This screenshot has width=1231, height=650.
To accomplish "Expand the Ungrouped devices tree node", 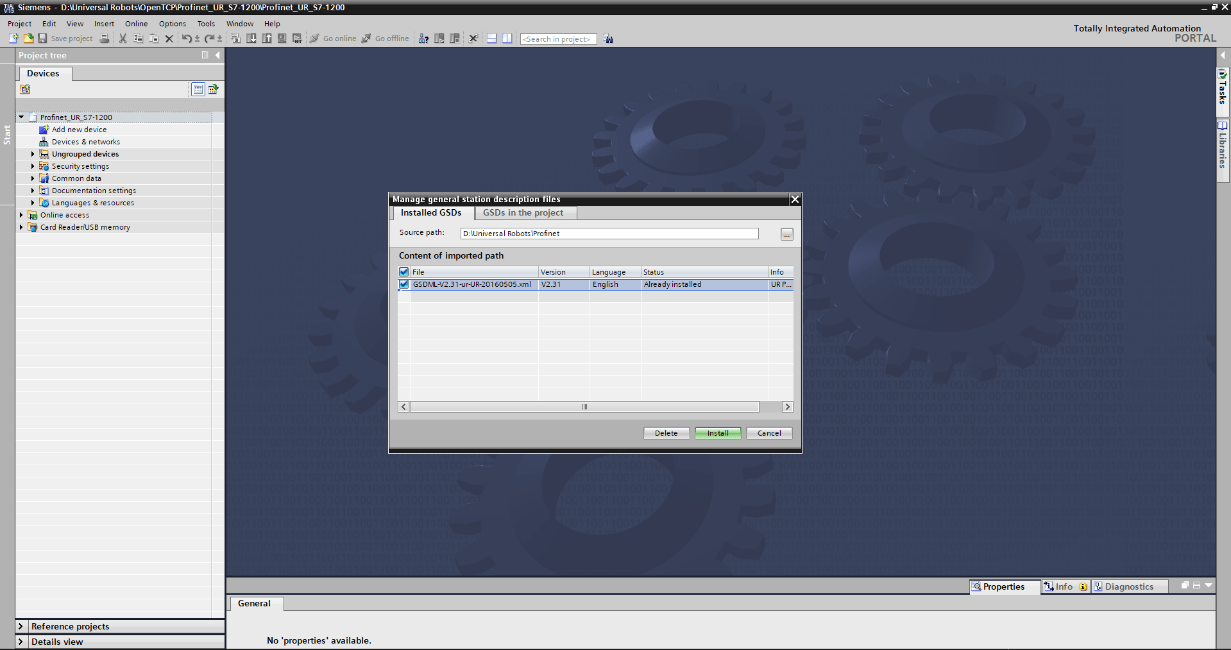I will [x=33, y=154].
